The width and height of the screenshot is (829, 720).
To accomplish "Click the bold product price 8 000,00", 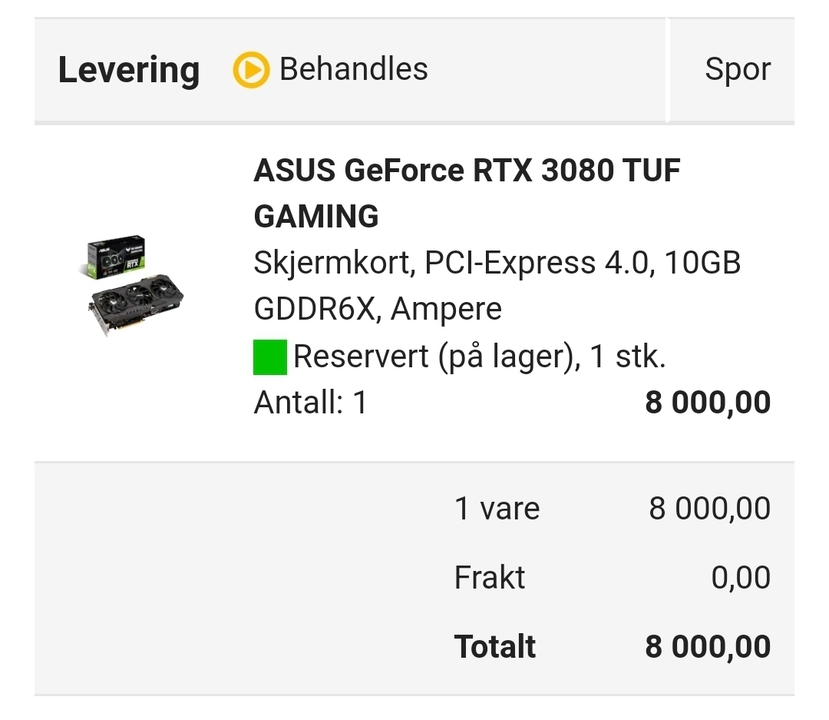I will click(708, 402).
